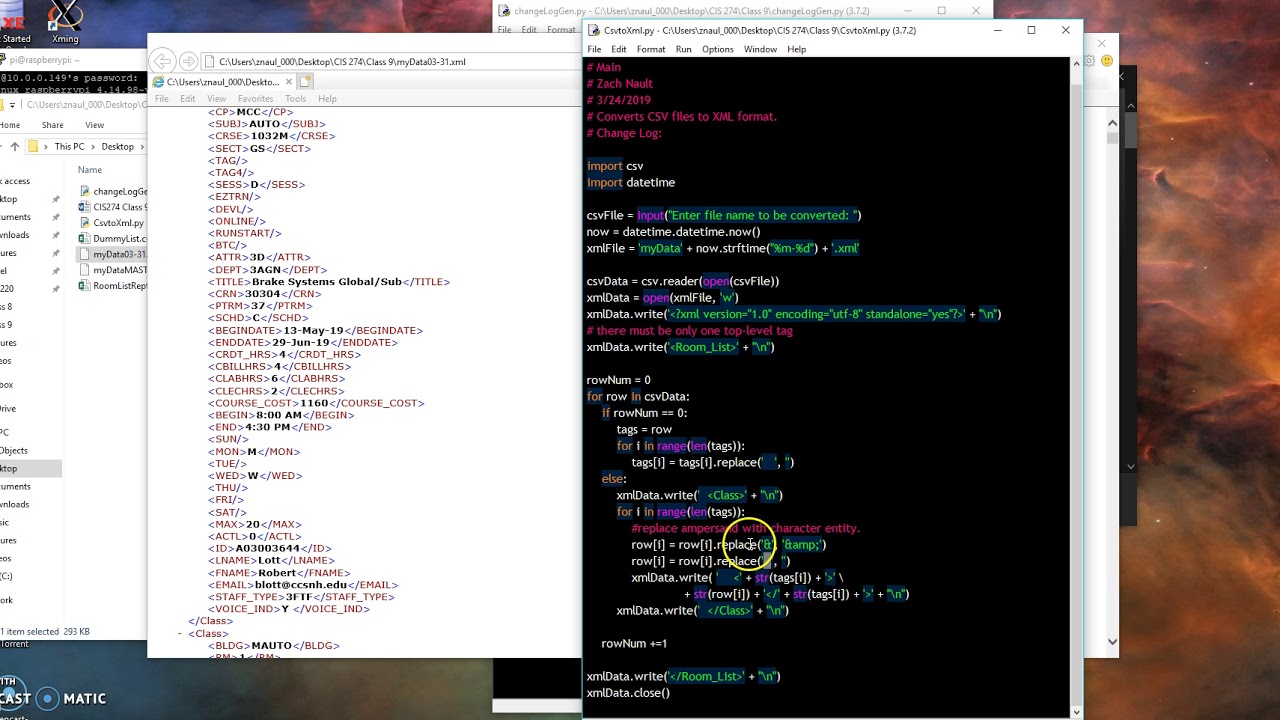Open Edit menu in CsvtoXml.py IDLE window
The height and width of the screenshot is (720, 1280).
point(619,49)
